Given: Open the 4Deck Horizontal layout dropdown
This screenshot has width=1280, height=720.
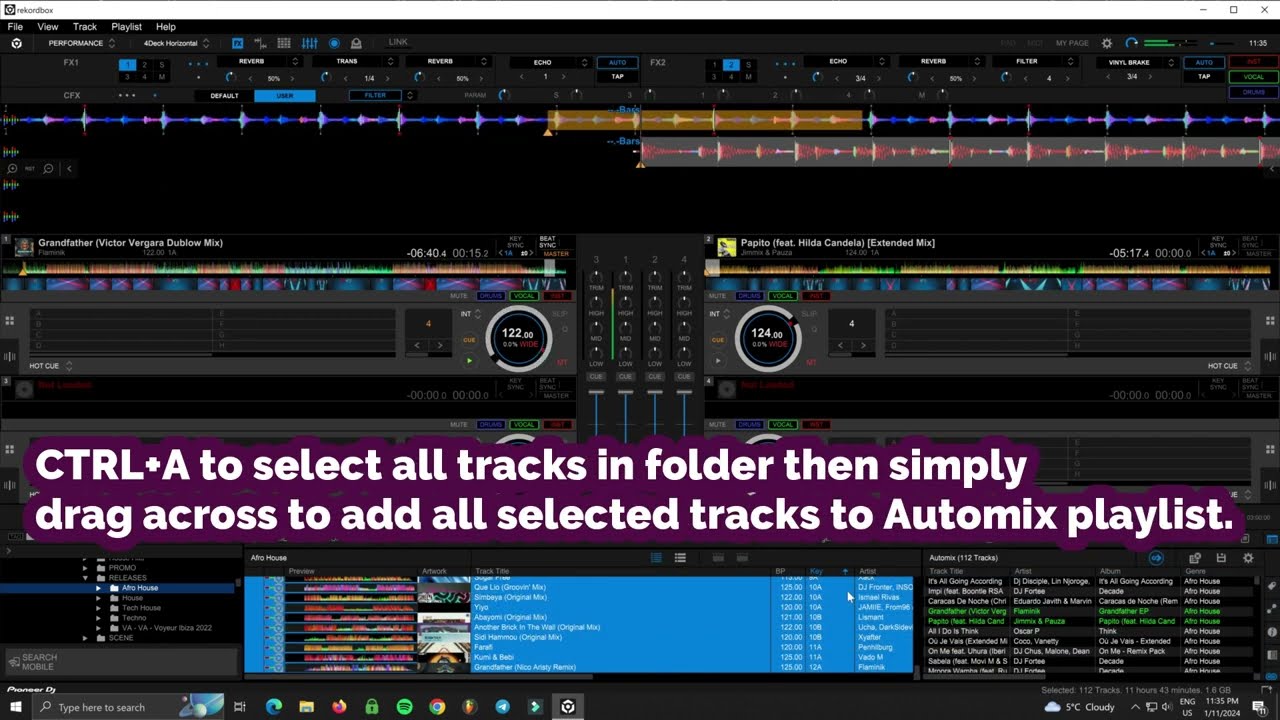Looking at the screenshot, I should pos(176,43).
